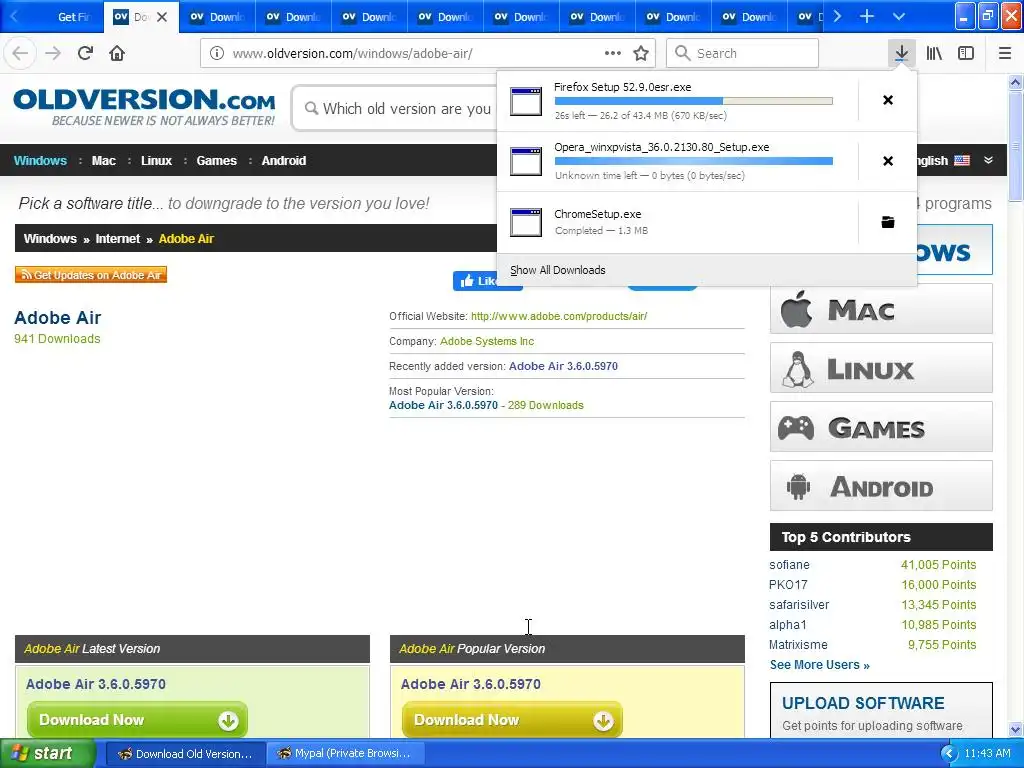The image size is (1024, 768).
Task: Open Adobe Systems Inc company link
Action: click(x=487, y=341)
